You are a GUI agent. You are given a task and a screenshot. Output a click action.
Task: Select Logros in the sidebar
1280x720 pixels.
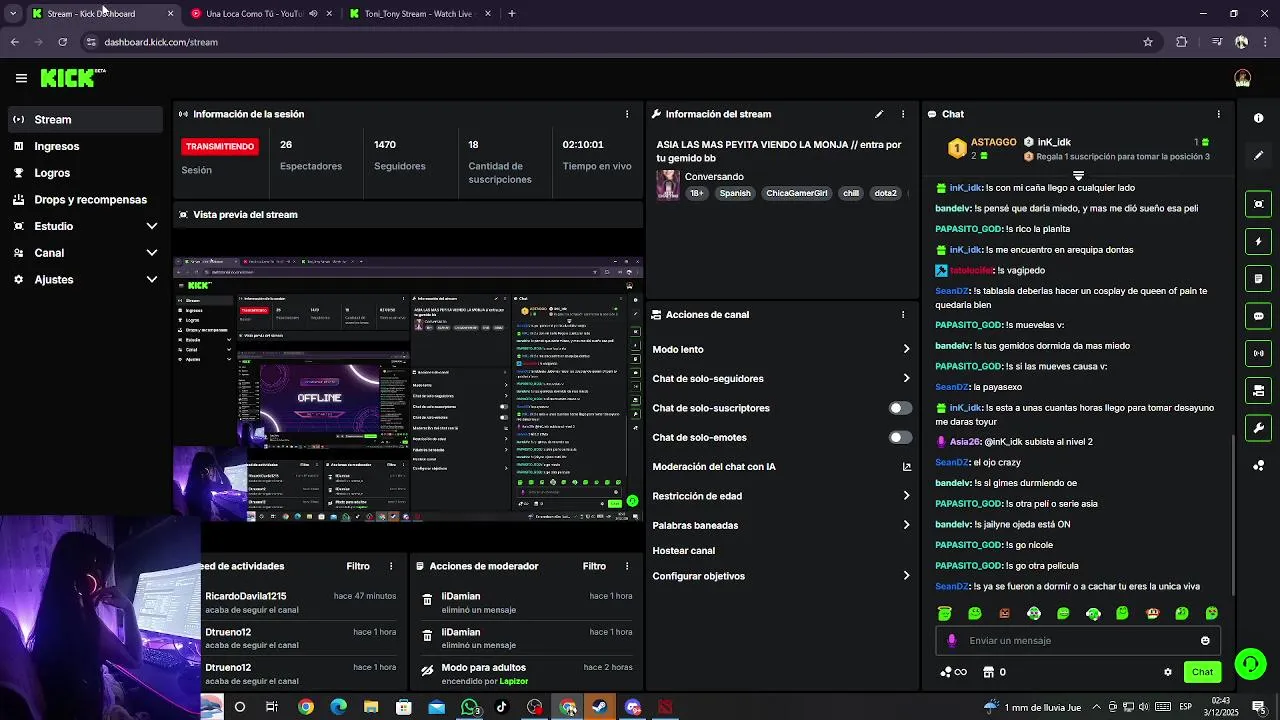tap(85, 173)
